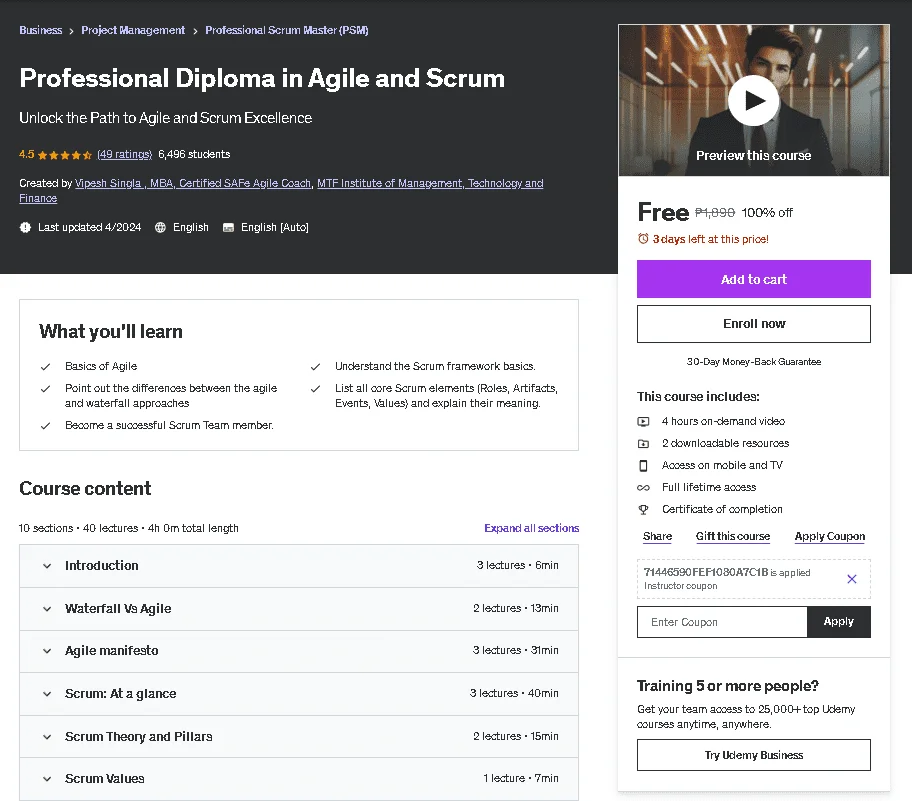Expand the Introduction section

299,565
